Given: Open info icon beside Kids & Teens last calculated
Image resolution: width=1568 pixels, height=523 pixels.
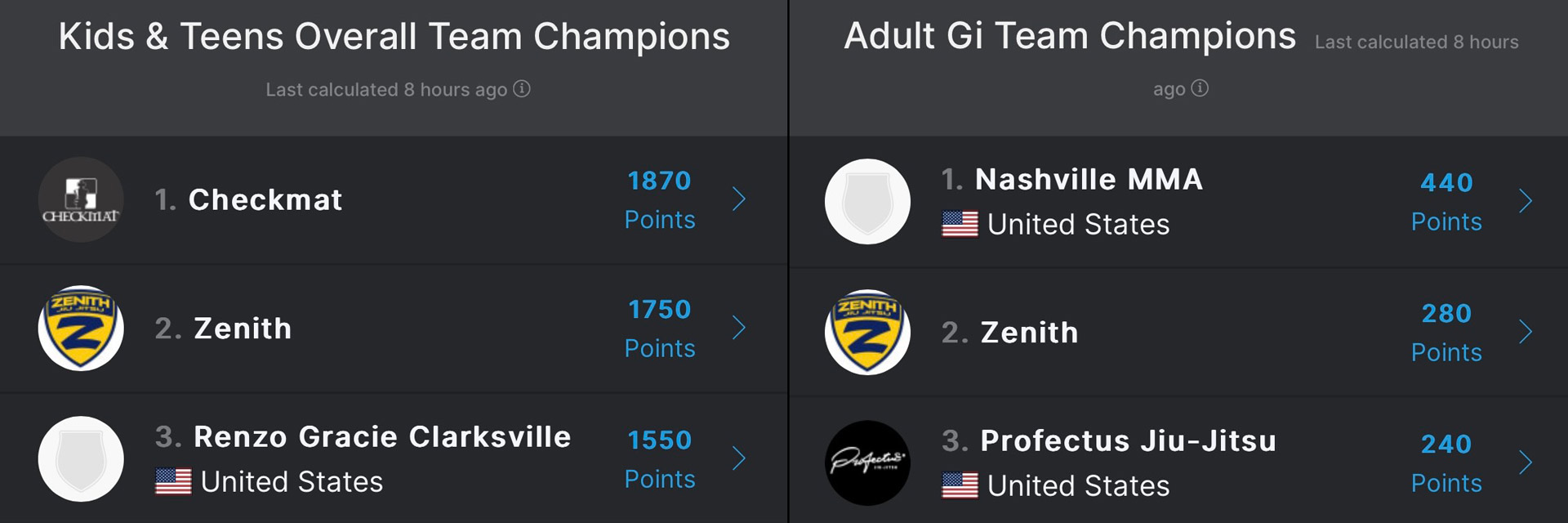Looking at the screenshot, I should pos(522,88).
